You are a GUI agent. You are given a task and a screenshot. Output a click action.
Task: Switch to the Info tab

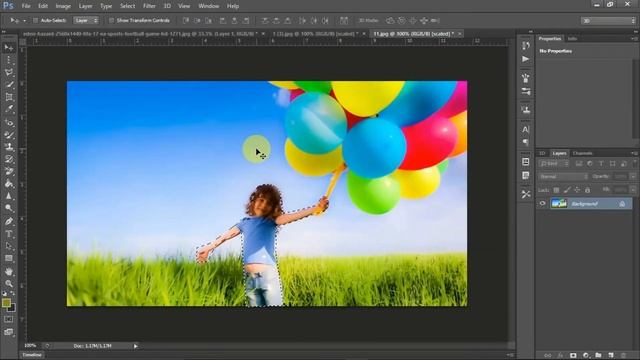[x=572, y=39]
